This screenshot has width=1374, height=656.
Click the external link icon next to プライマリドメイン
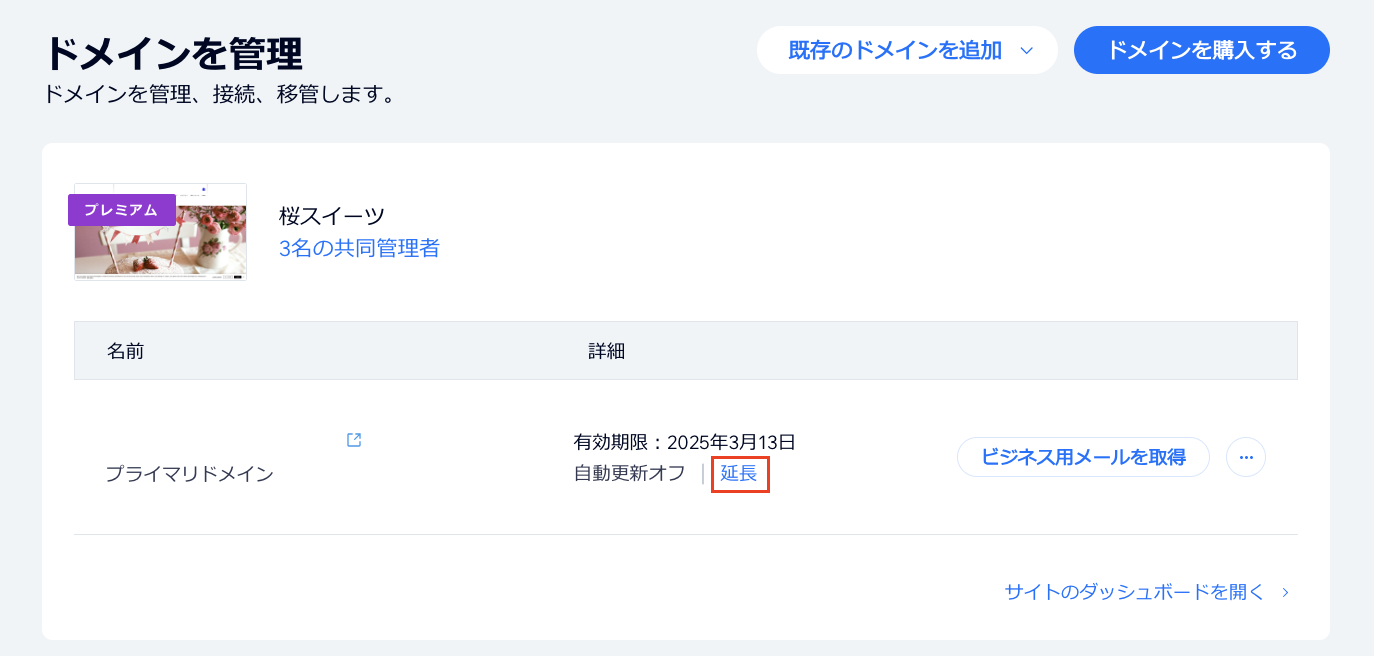click(x=353, y=439)
